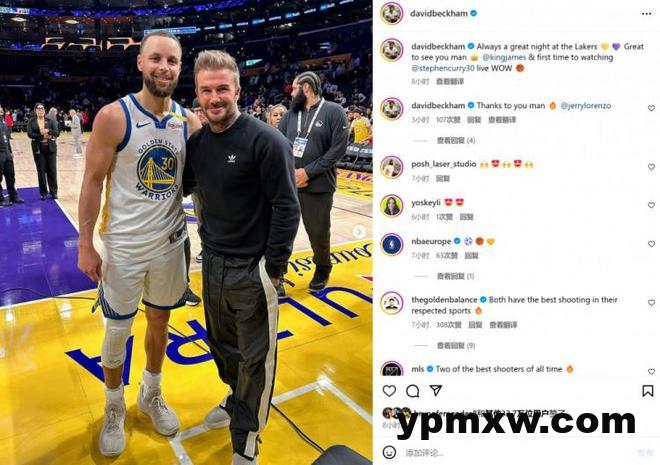Reply to yoskeyli's comment

point(466,217)
